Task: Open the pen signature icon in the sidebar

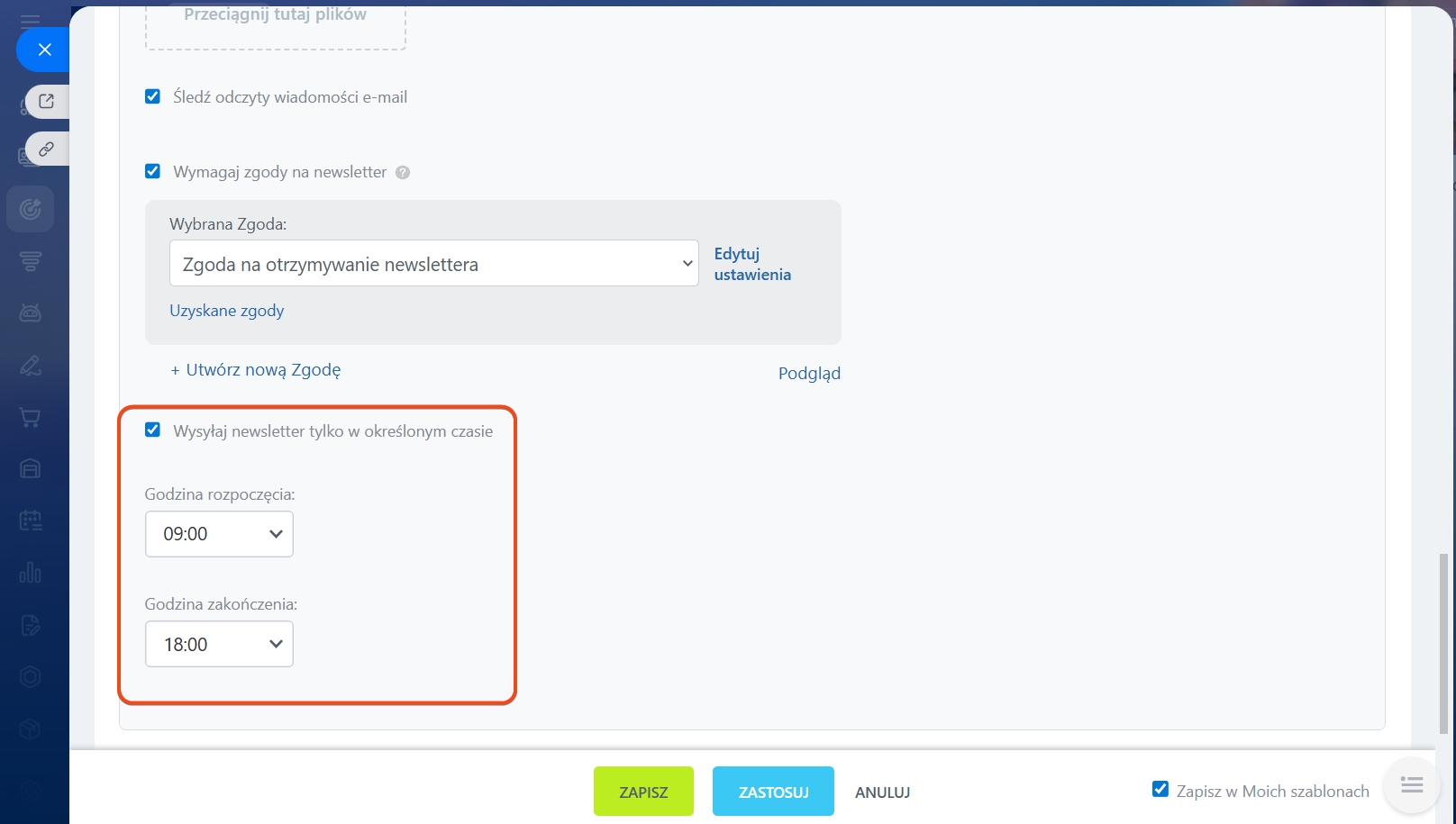Action: (x=31, y=365)
